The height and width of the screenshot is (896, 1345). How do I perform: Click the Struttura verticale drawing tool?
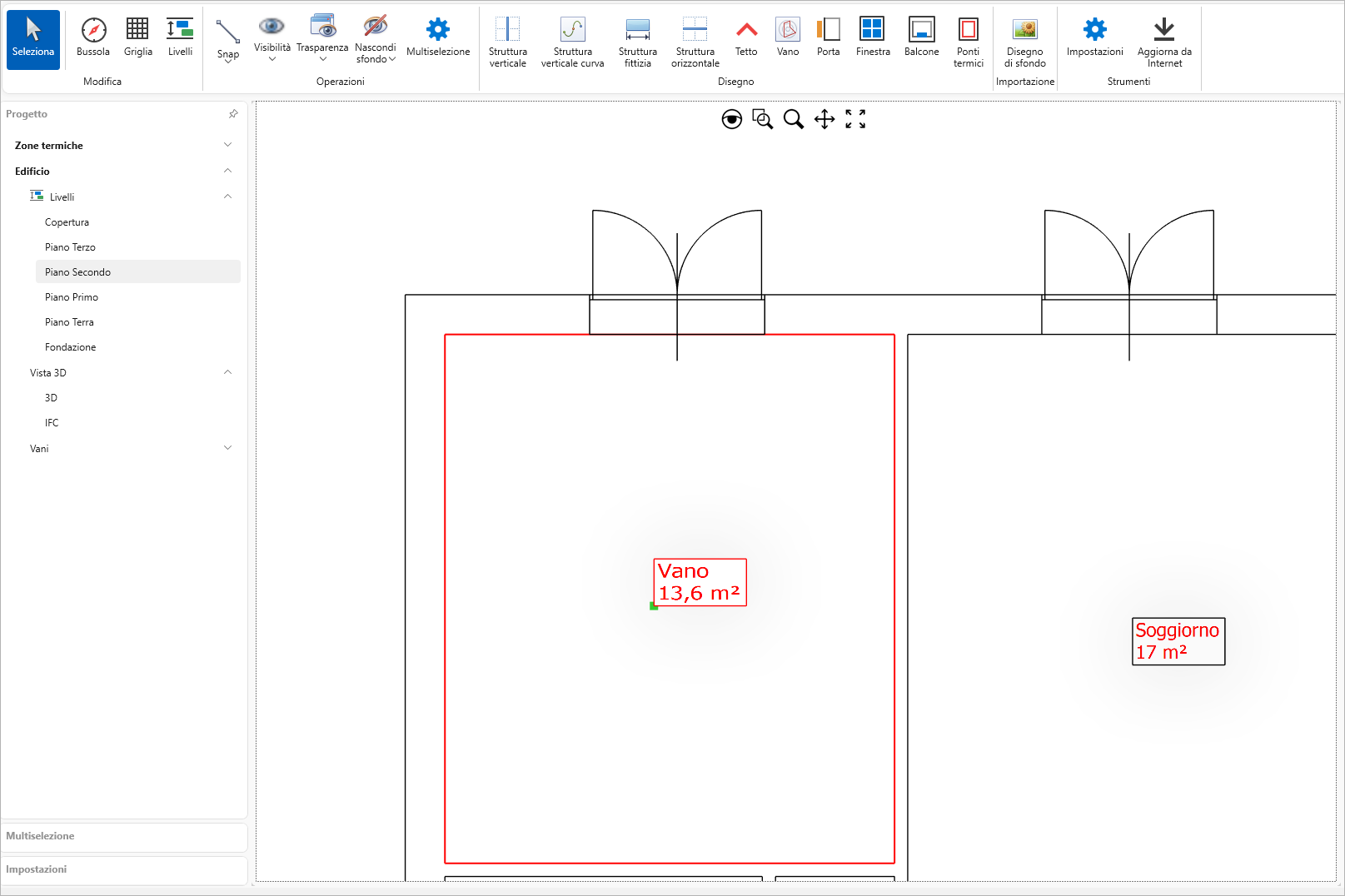(507, 41)
